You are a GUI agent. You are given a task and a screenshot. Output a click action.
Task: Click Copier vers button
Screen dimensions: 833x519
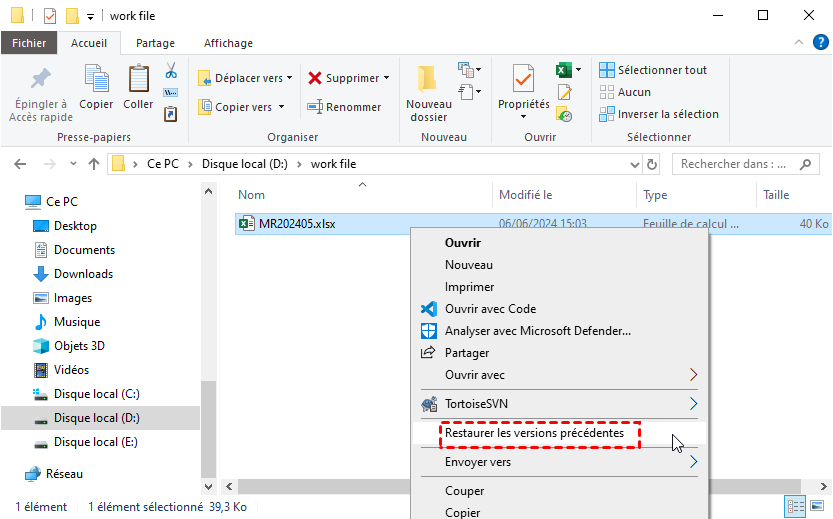click(x=242, y=107)
